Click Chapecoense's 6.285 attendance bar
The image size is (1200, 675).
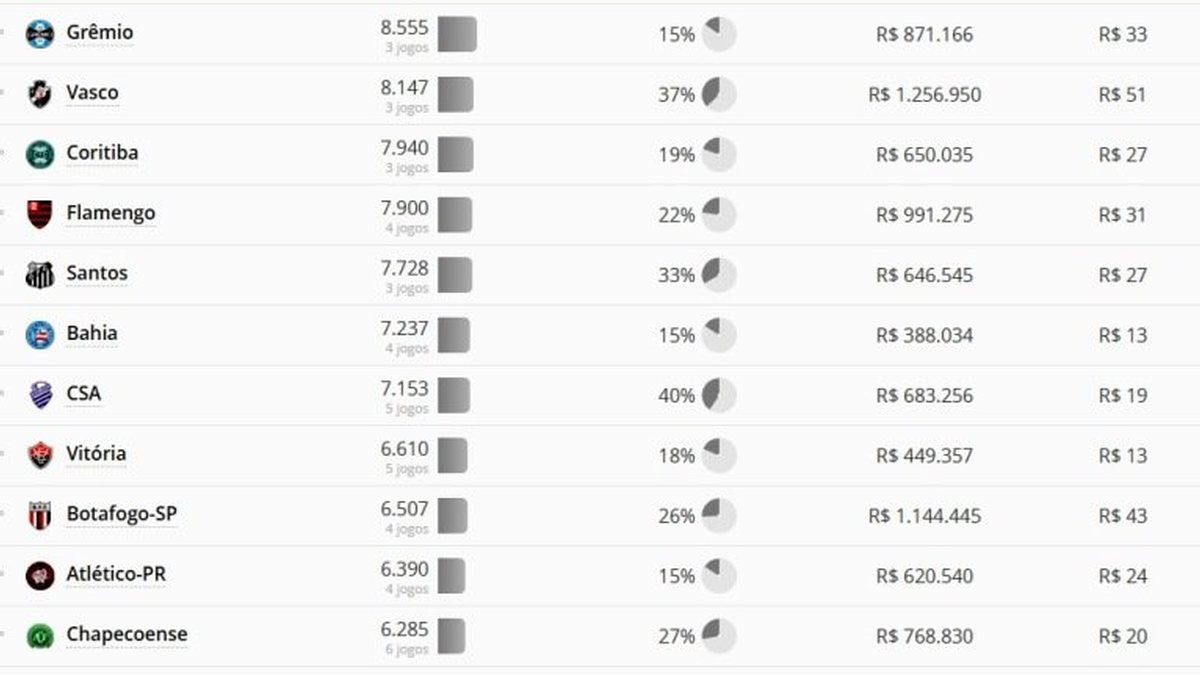[451, 635]
